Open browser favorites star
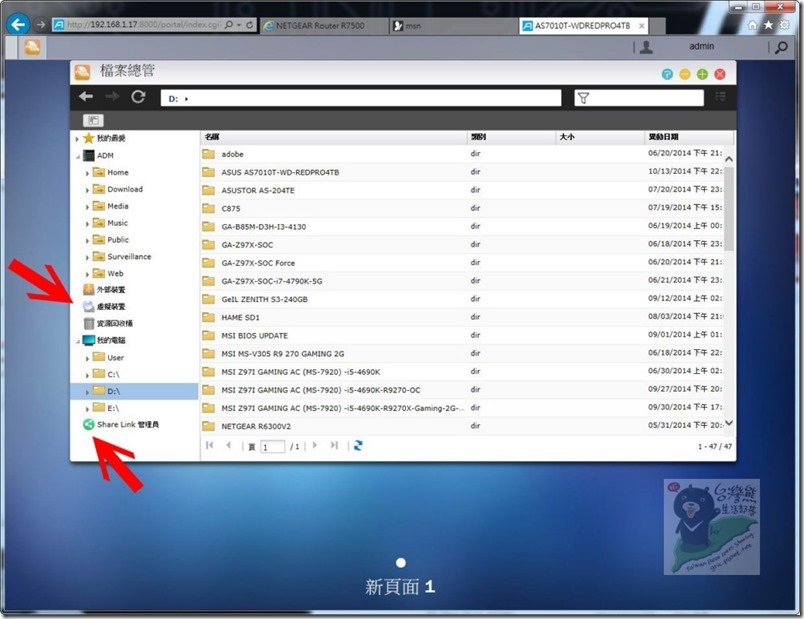The image size is (804, 619). click(x=768, y=25)
